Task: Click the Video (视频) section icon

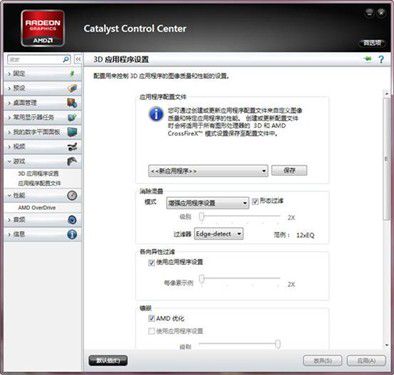Action: point(72,147)
